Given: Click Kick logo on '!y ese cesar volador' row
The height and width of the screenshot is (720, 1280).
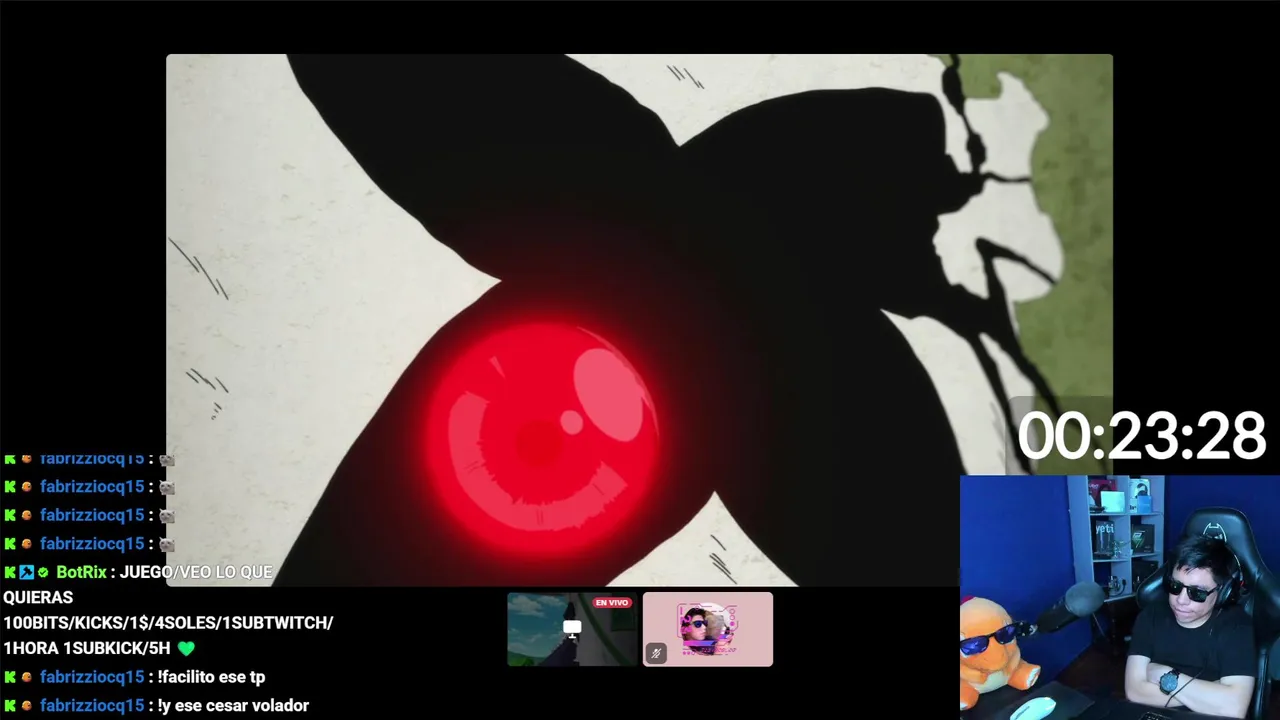Looking at the screenshot, I should point(10,706).
